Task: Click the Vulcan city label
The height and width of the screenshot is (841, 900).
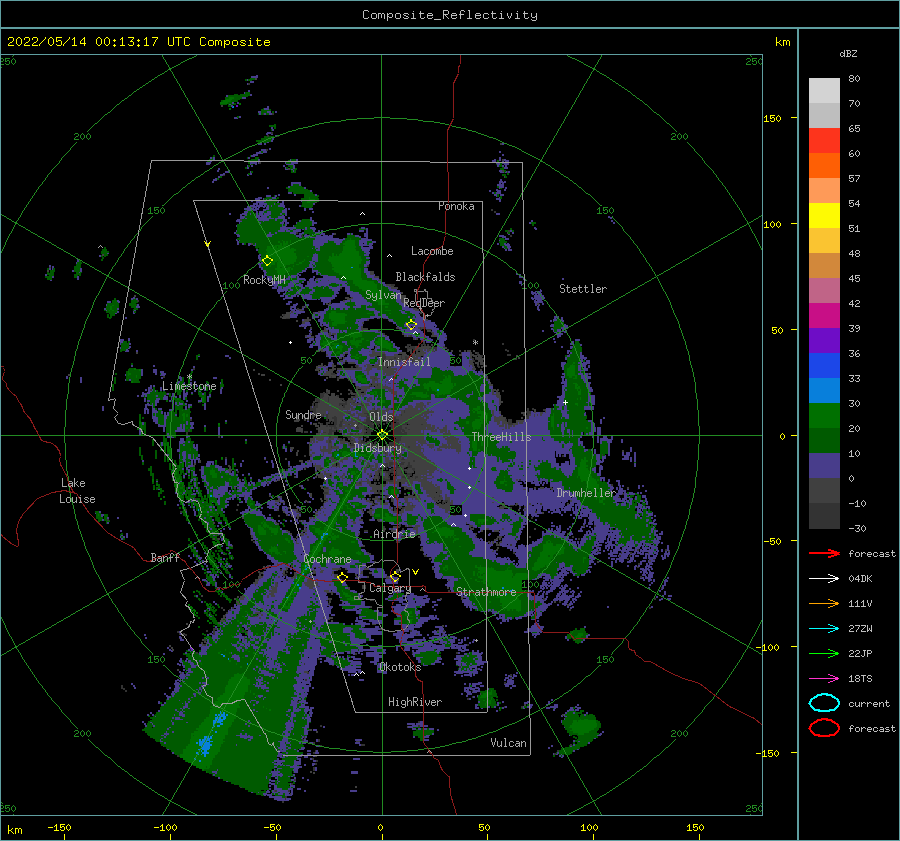Action: tap(509, 743)
